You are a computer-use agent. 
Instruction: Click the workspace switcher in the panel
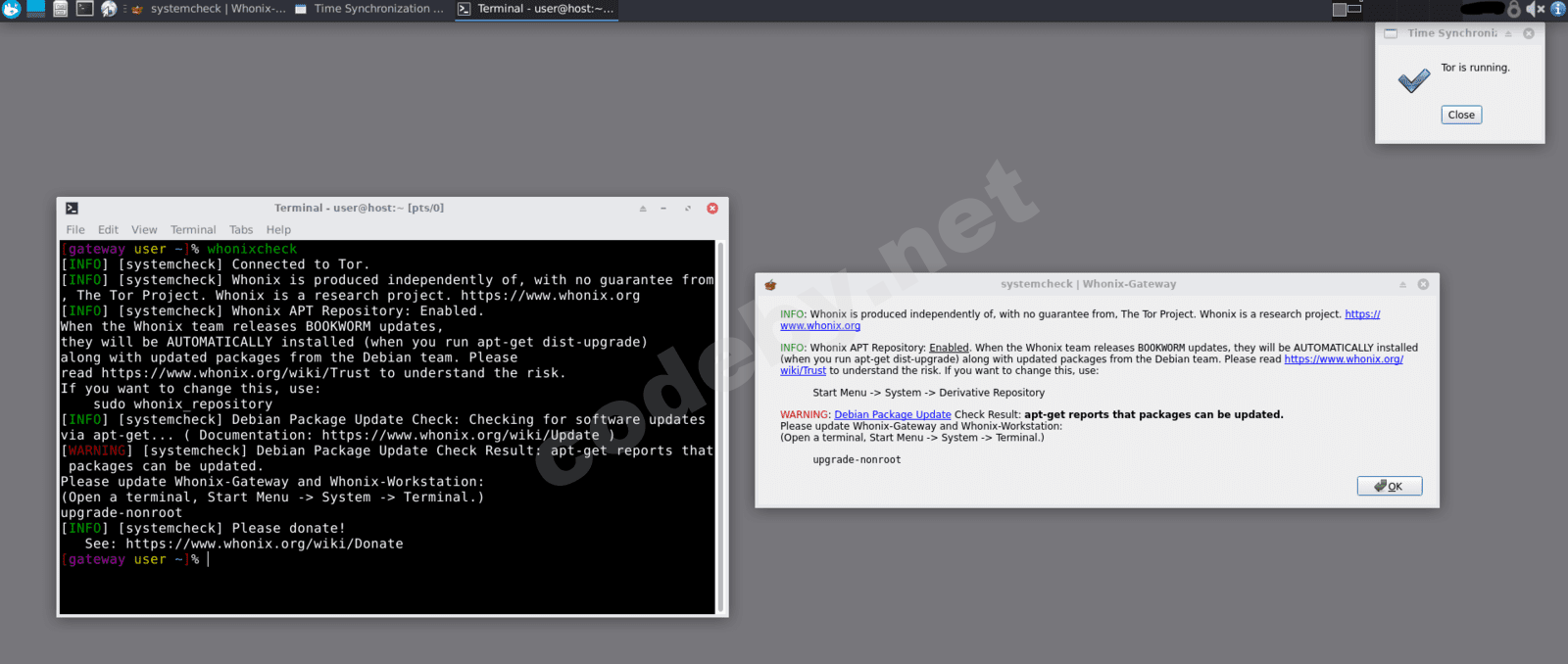tap(1347, 9)
